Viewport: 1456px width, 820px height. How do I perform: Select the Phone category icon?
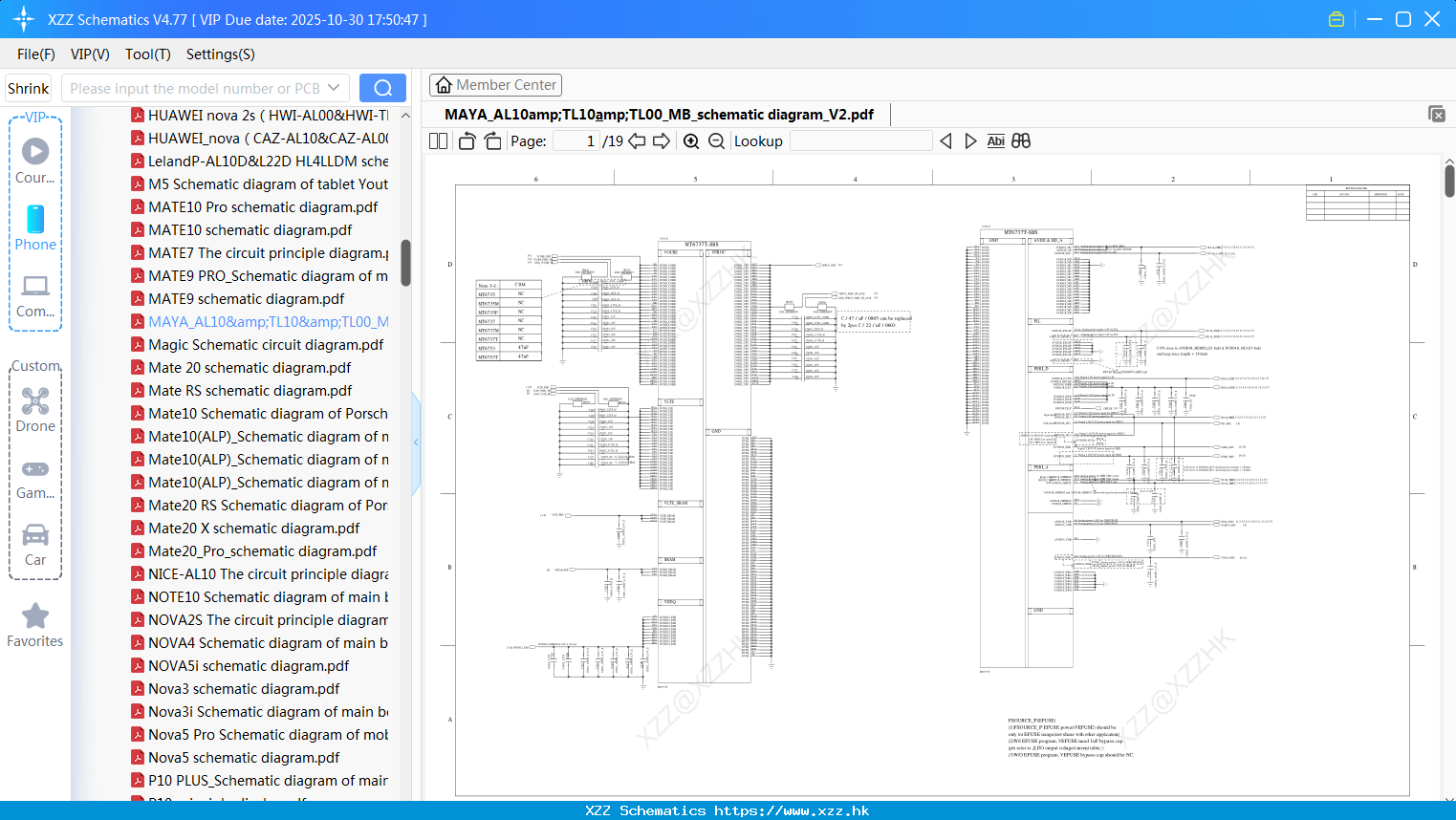(x=35, y=227)
